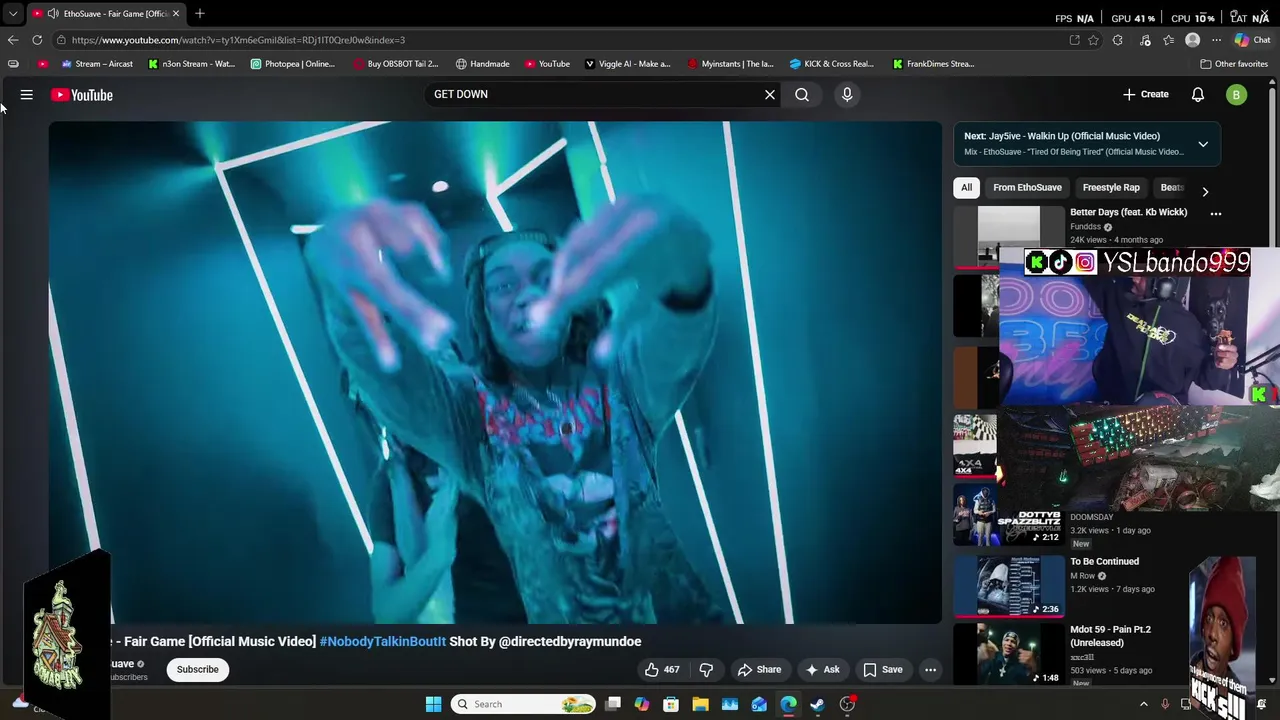Open the Windows Start menu
The height and width of the screenshot is (720, 1280).
pos(433,704)
